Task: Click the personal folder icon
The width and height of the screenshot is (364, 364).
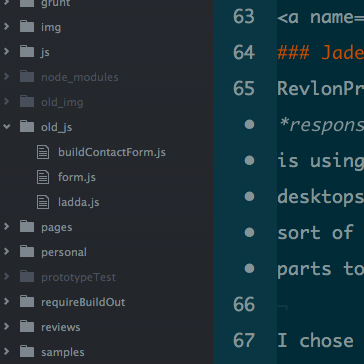Action: click(27, 252)
